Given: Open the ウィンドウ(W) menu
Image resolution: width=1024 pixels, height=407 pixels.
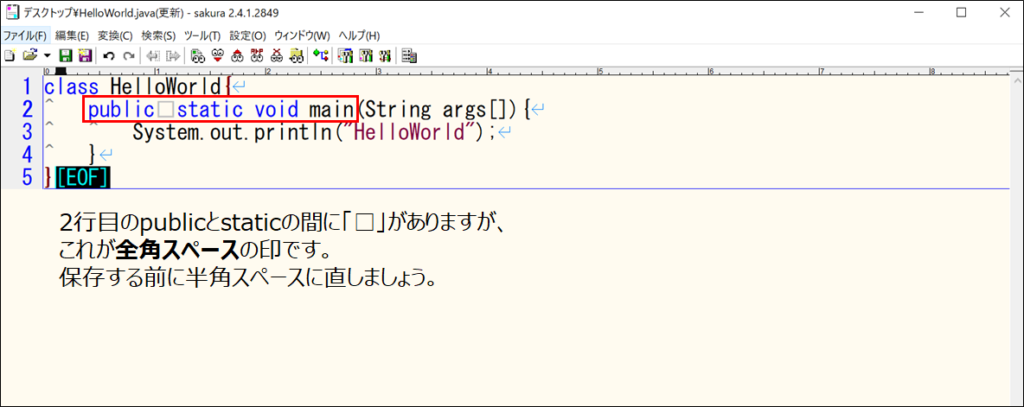Looking at the screenshot, I should point(302,35).
